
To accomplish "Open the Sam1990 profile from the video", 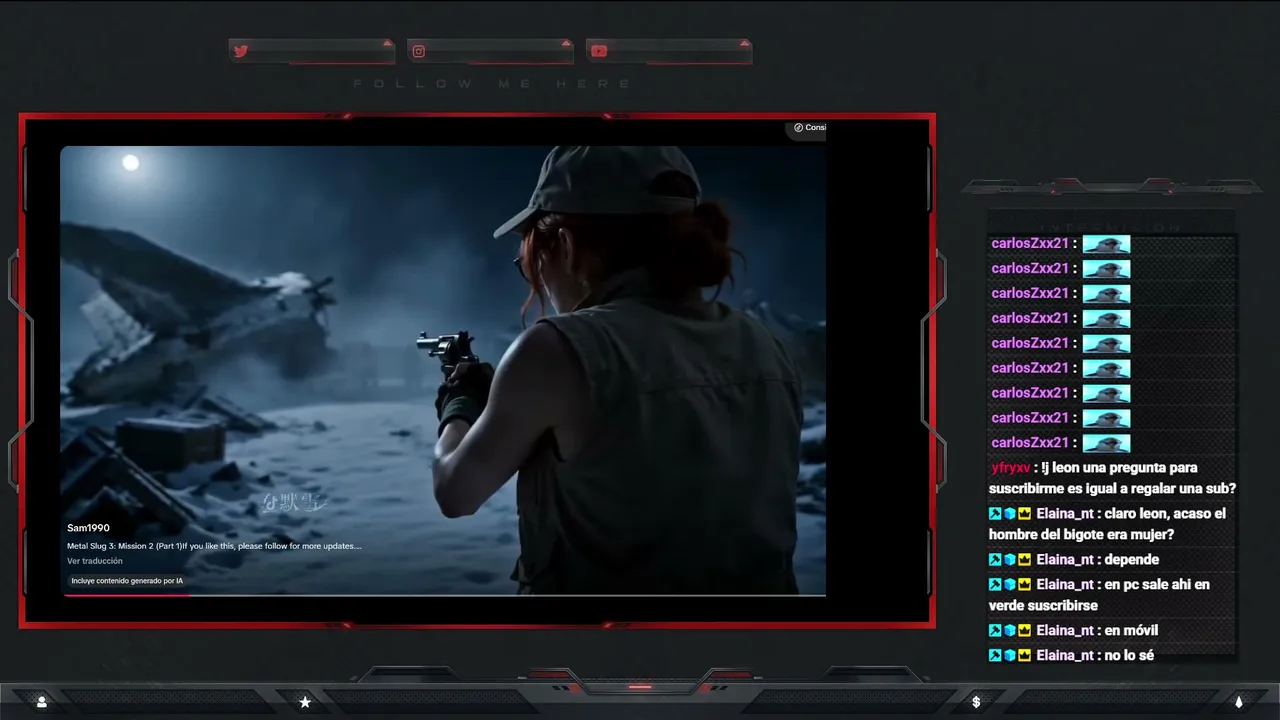I will (x=88, y=528).
